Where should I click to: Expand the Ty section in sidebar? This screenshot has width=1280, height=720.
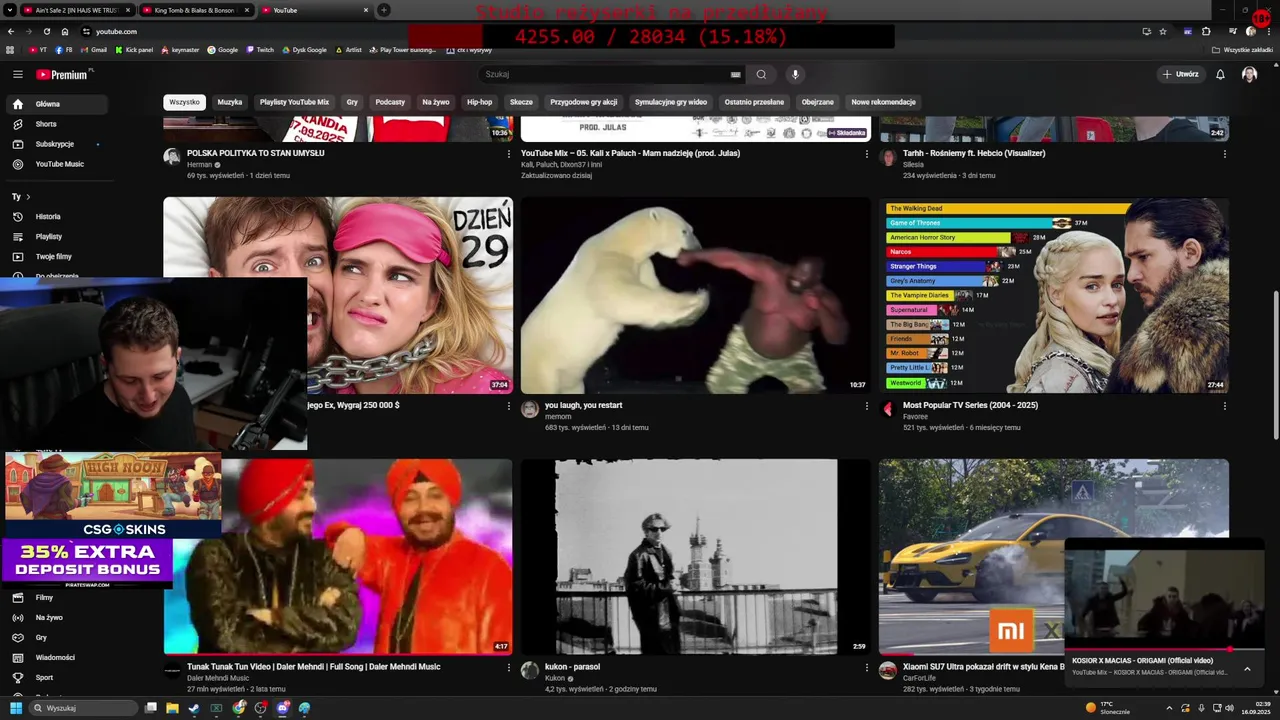(21, 197)
